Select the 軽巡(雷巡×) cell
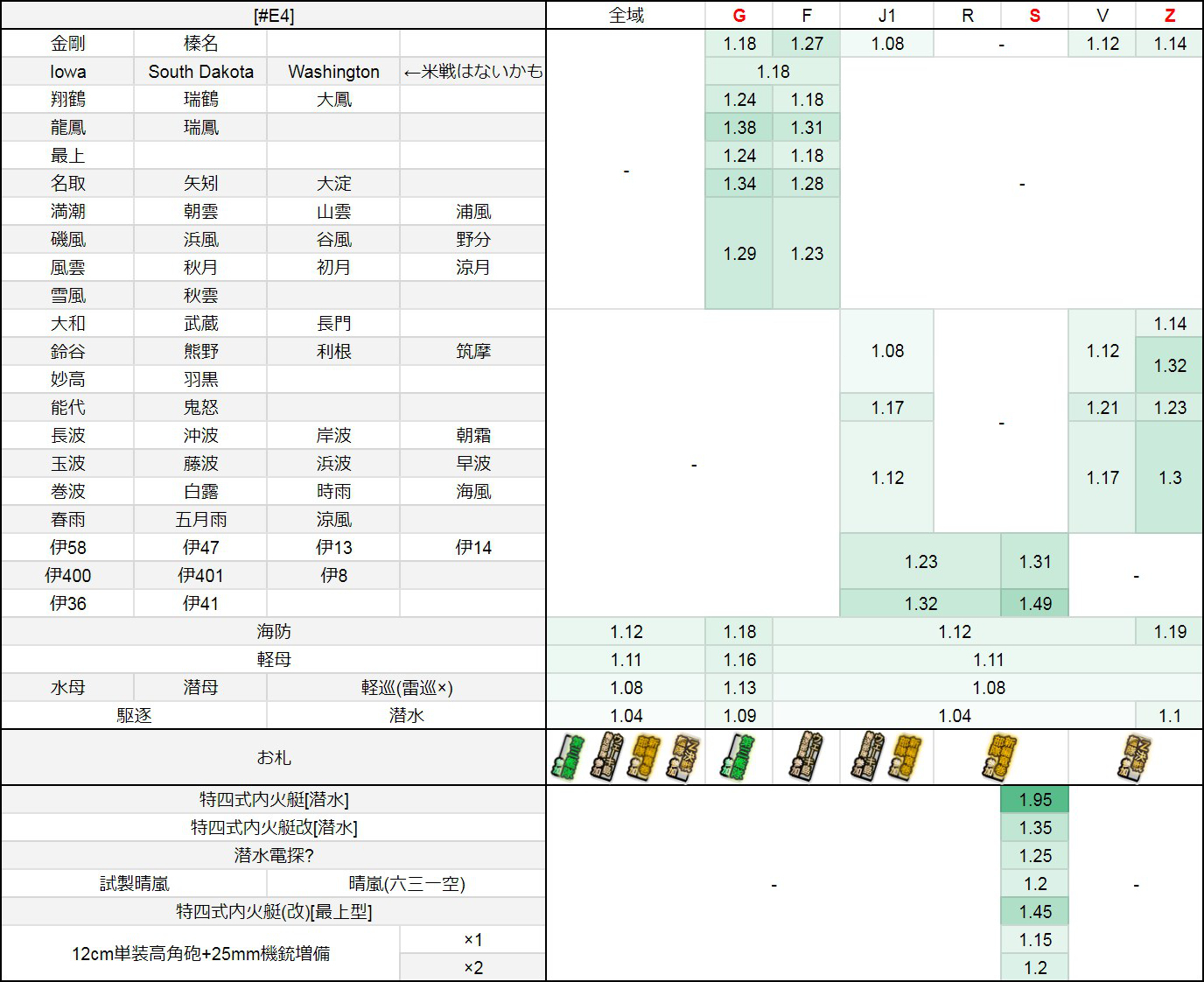Screen dimensions: 1204x982 (407, 688)
